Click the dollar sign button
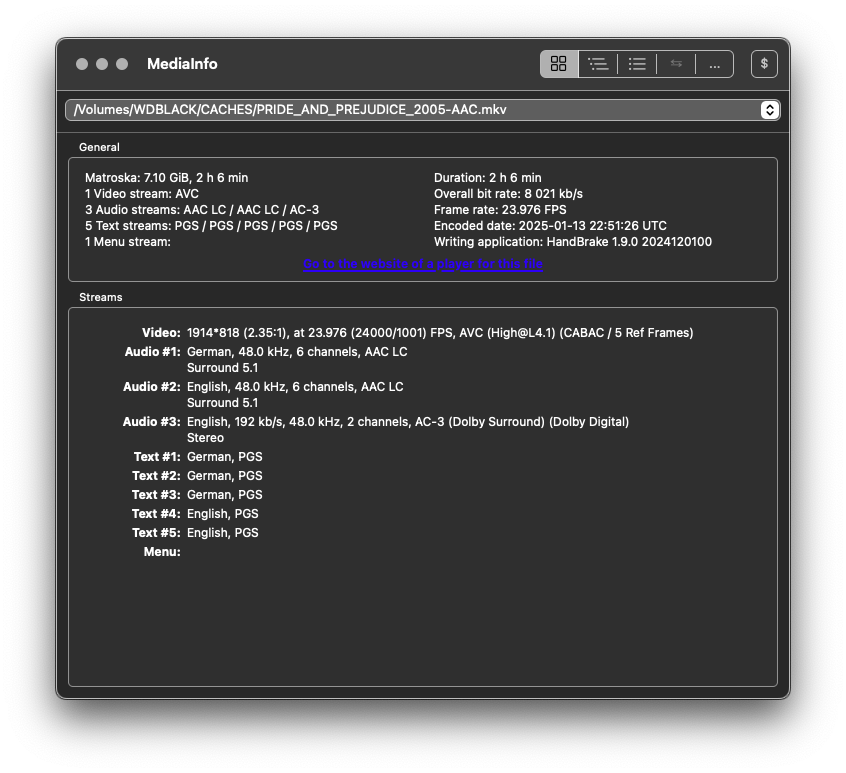 764,64
